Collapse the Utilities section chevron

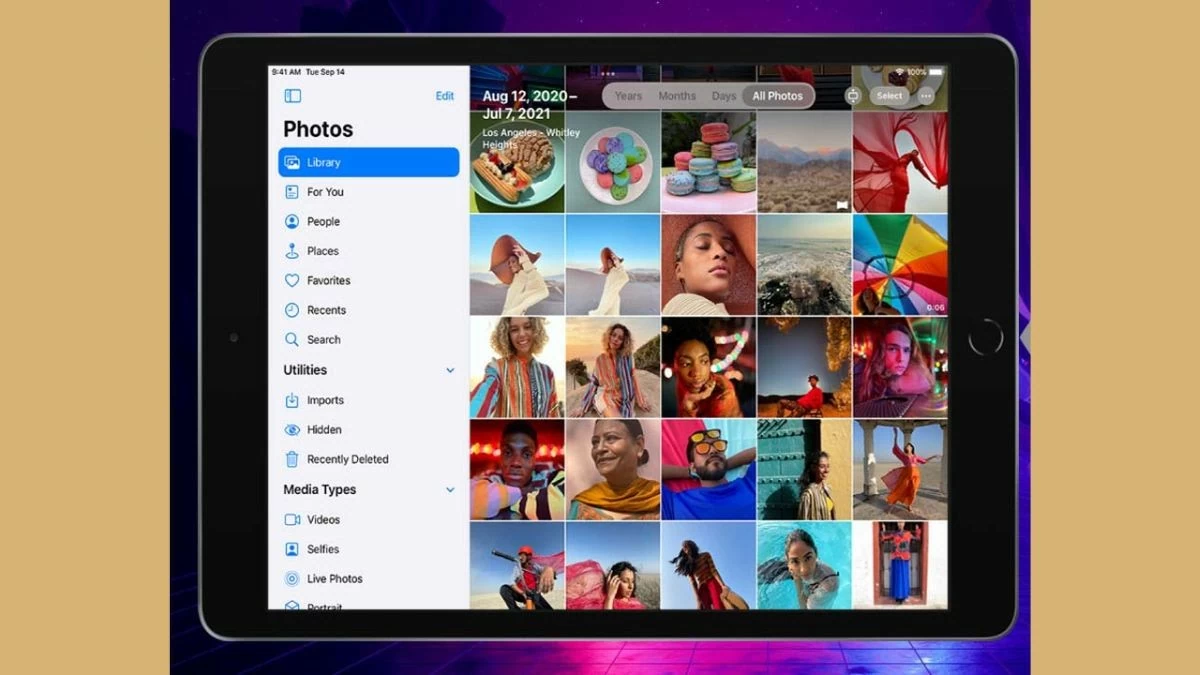450,370
